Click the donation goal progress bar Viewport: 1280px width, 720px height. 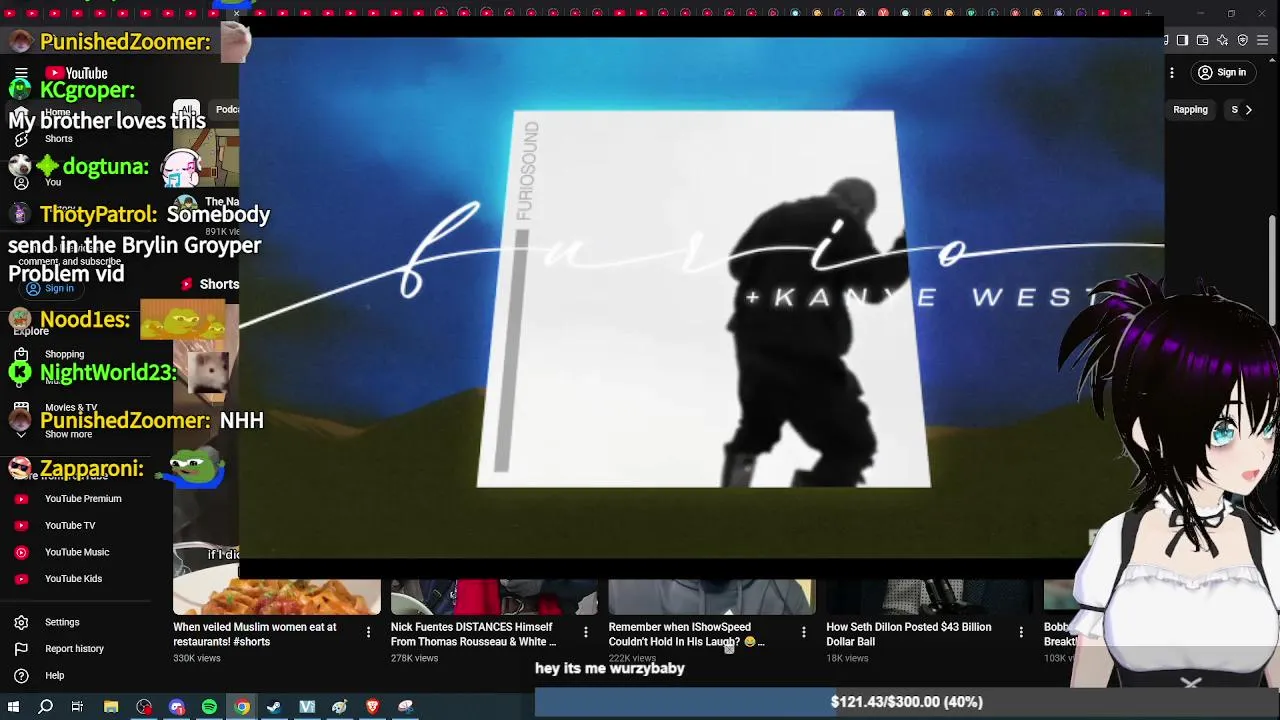click(907, 702)
